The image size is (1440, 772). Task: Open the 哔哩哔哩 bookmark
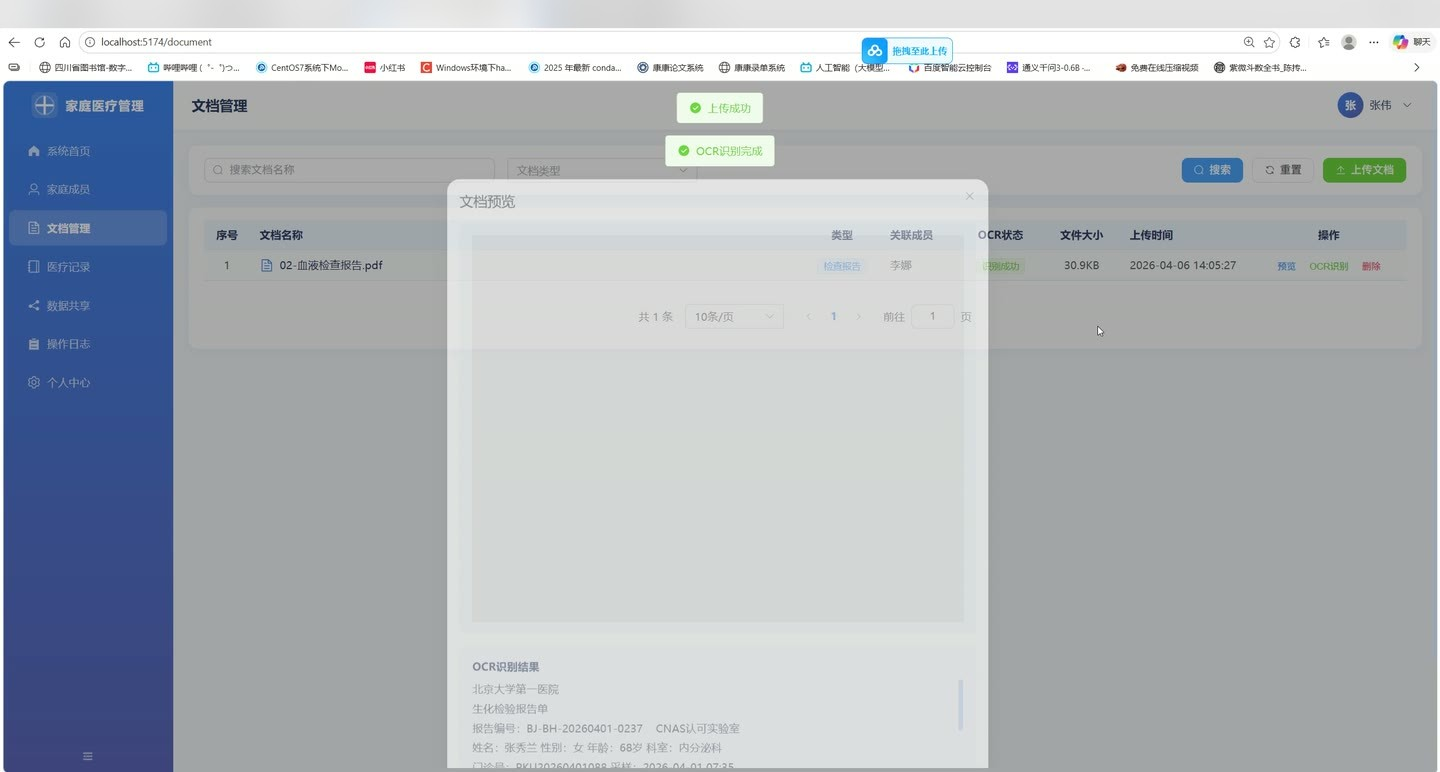(x=194, y=68)
